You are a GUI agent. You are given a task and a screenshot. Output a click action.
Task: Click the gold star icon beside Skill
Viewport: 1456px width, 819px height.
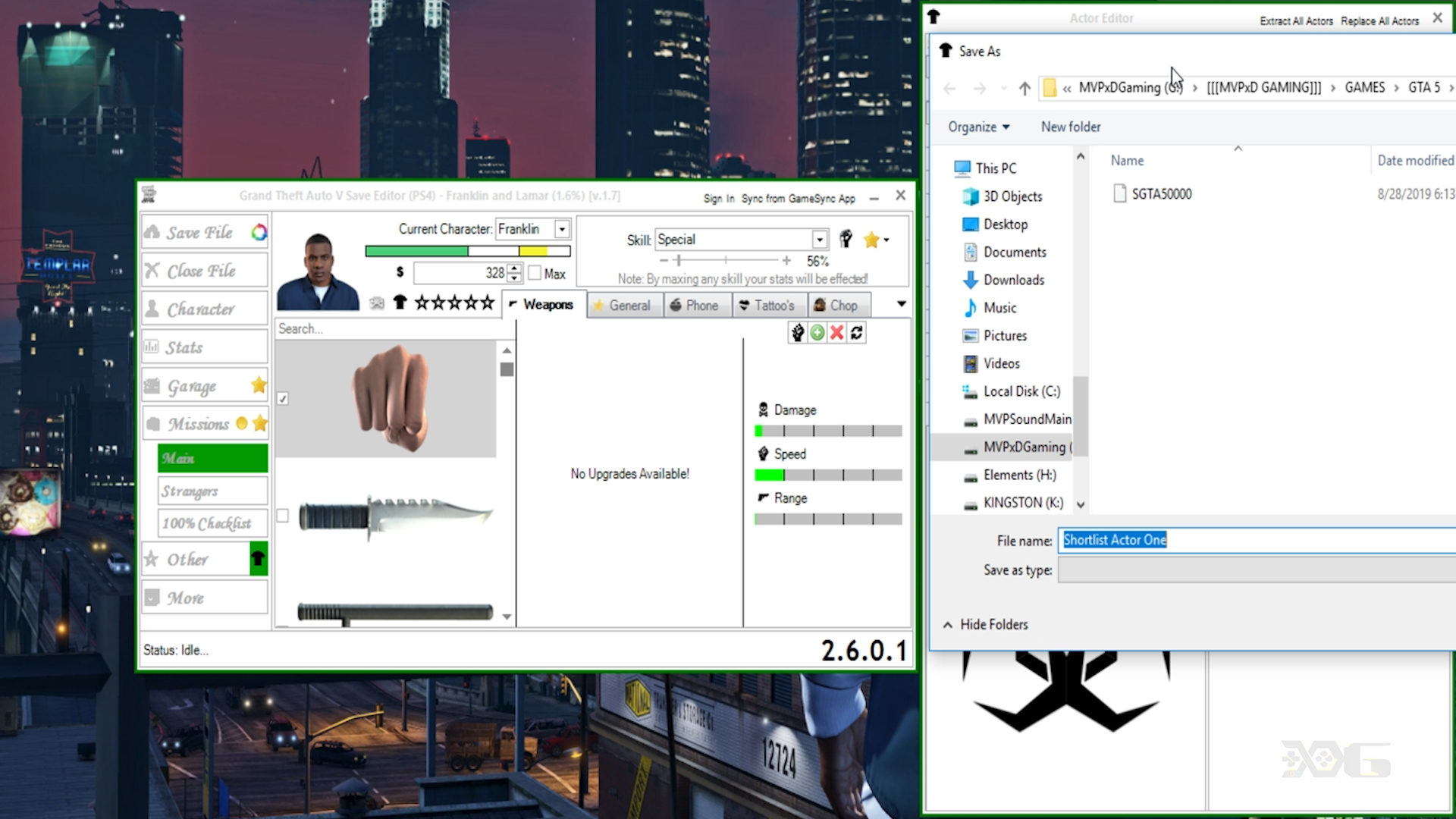click(871, 240)
